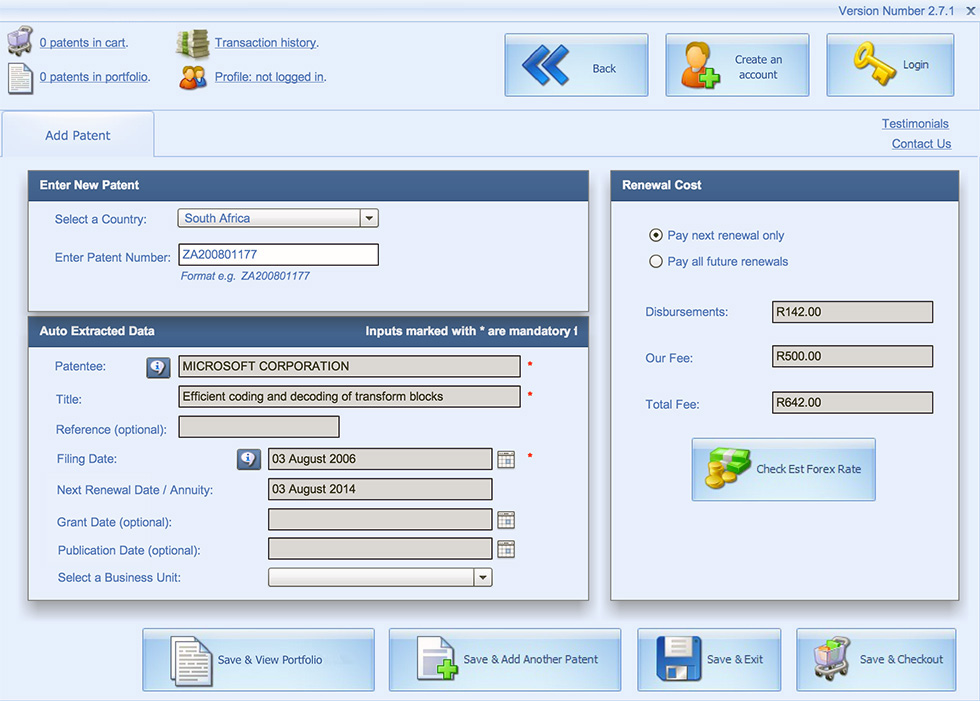The height and width of the screenshot is (701, 980).
Task: Click the Total Fee R642.00 field
Action: click(x=852, y=402)
